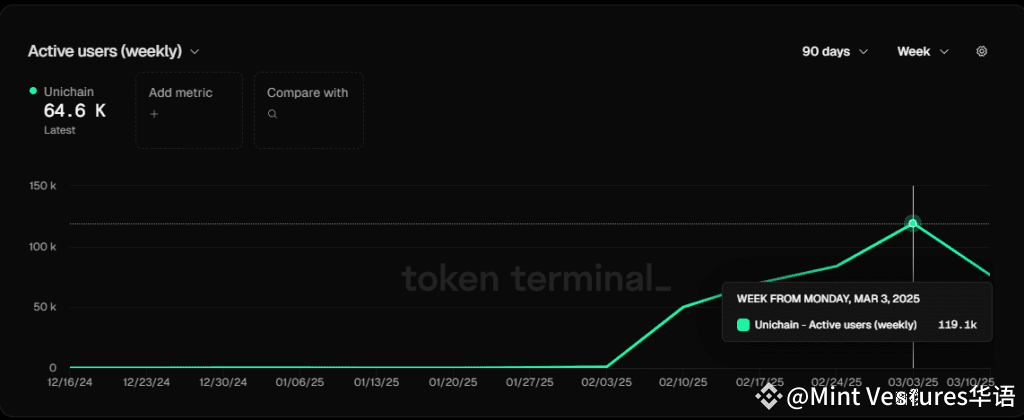Image resolution: width=1024 pixels, height=420 pixels.
Task: Click the green Unichain legend dot
Action: click(33, 91)
